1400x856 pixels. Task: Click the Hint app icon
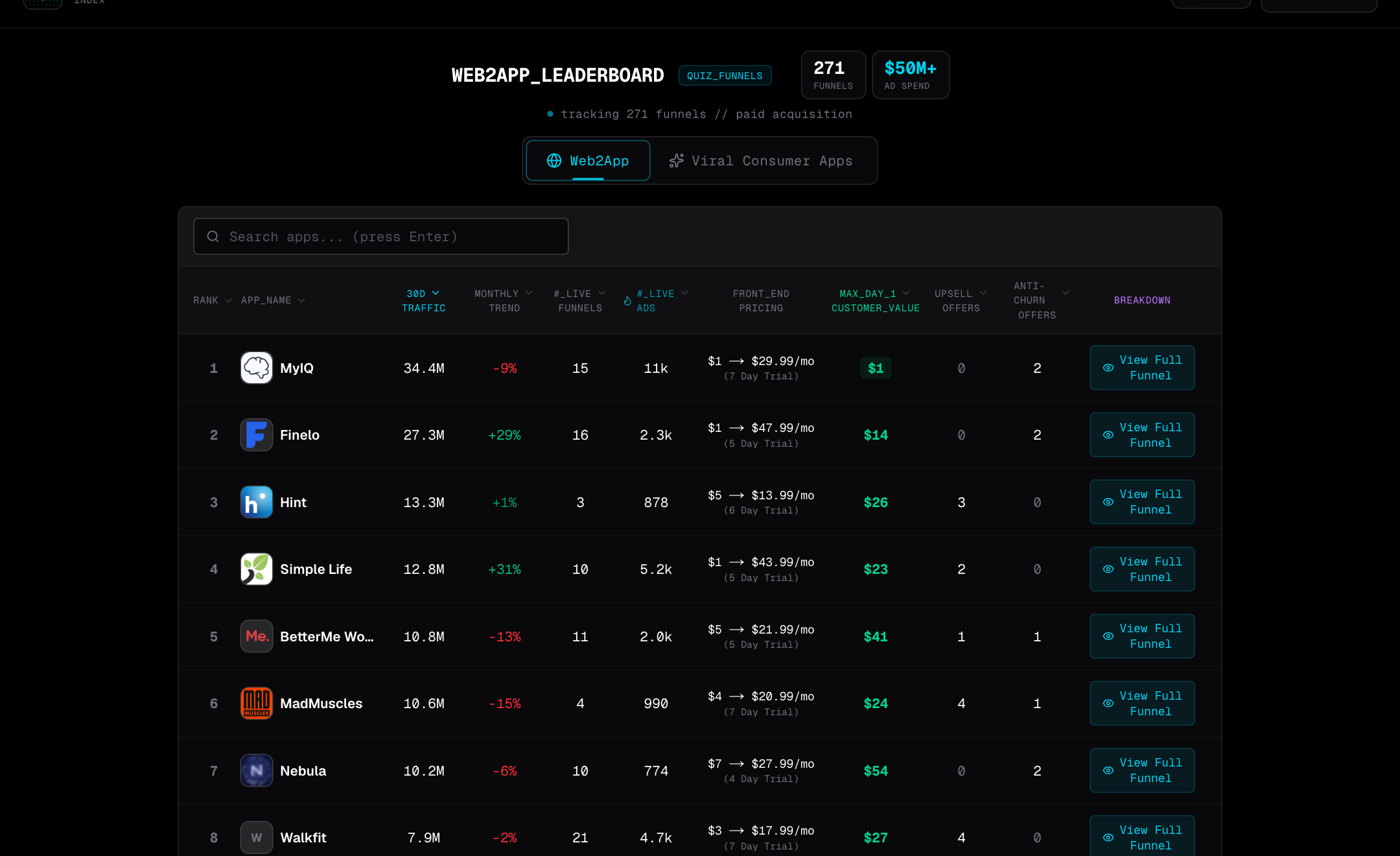[256, 502]
